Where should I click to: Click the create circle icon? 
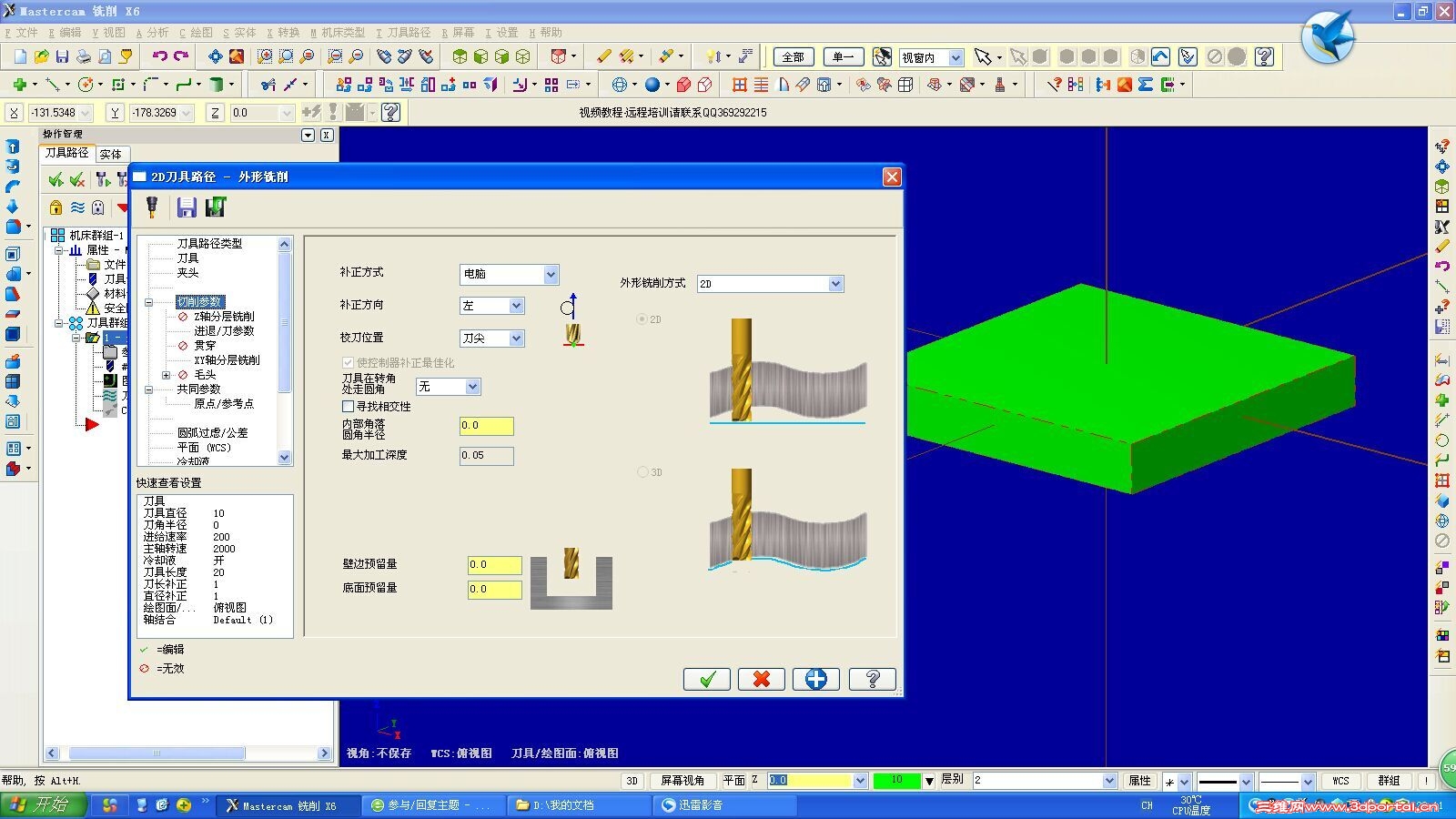point(86,85)
